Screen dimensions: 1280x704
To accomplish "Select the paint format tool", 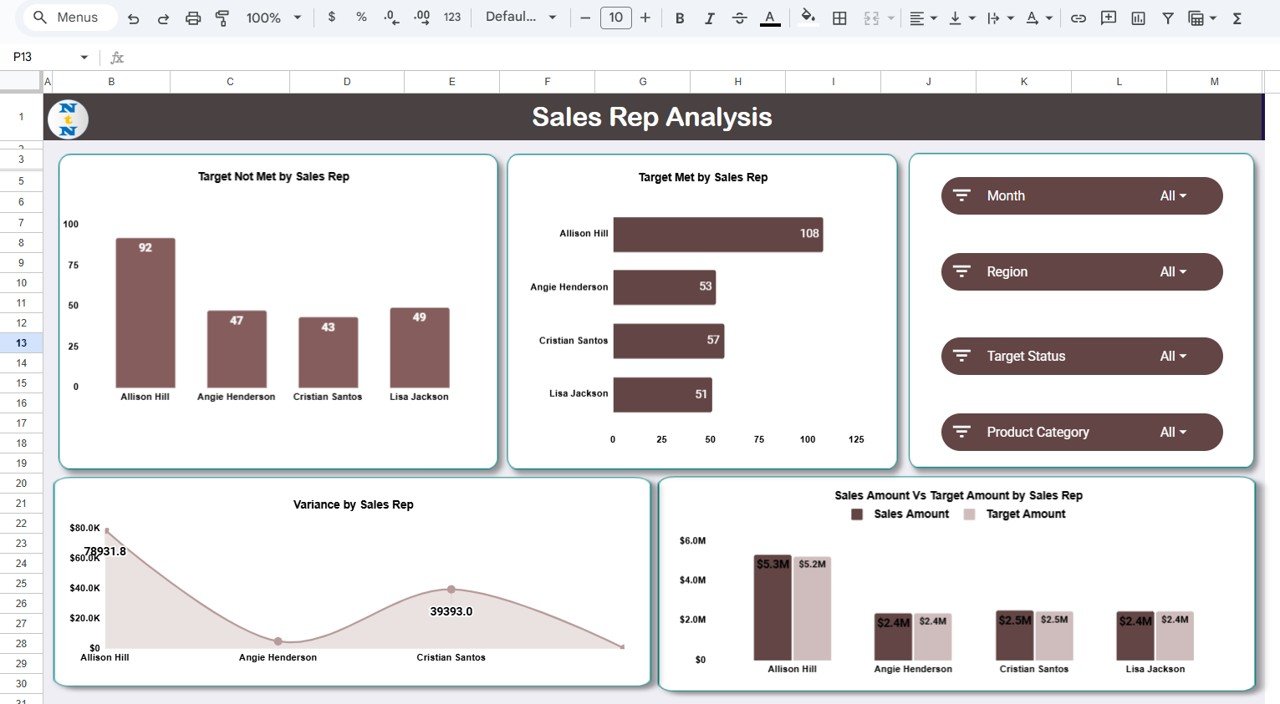I will pyautogui.click(x=222, y=17).
